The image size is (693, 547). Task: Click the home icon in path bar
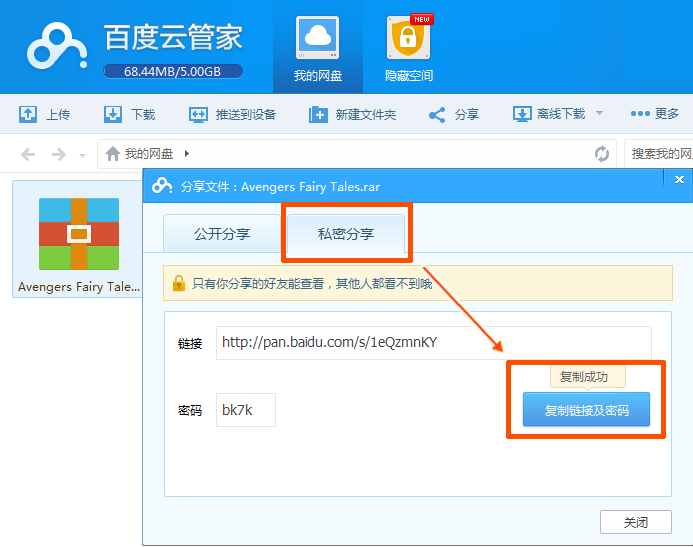pyautogui.click(x=113, y=153)
